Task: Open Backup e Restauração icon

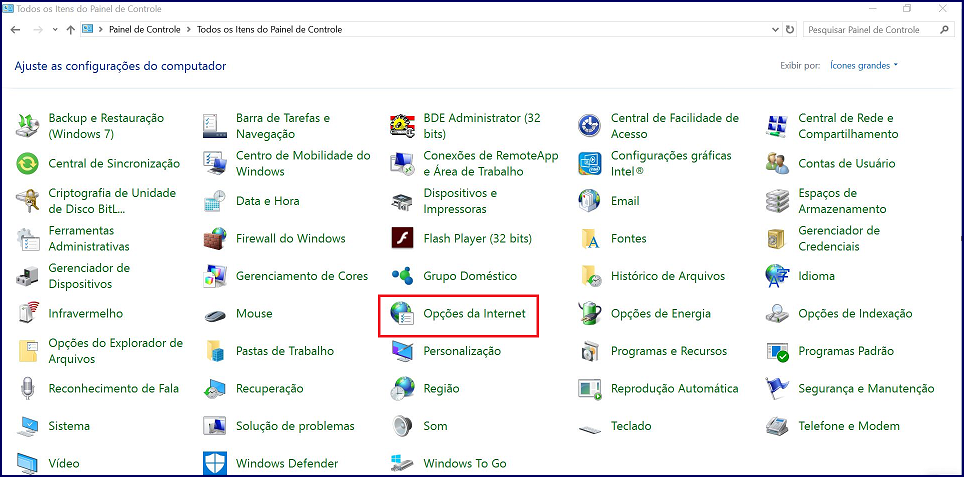Action: pos(28,126)
